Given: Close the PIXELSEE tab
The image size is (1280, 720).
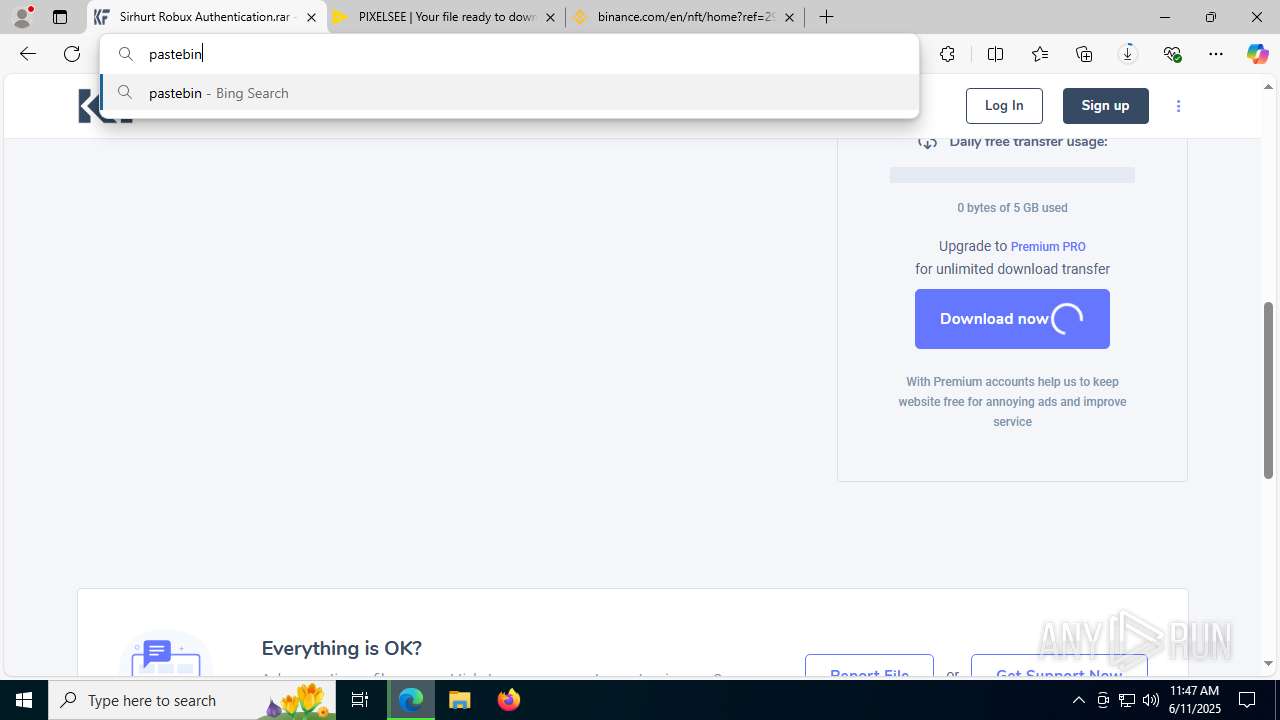Looking at the screenshot, I should click(x=550, y=17).
